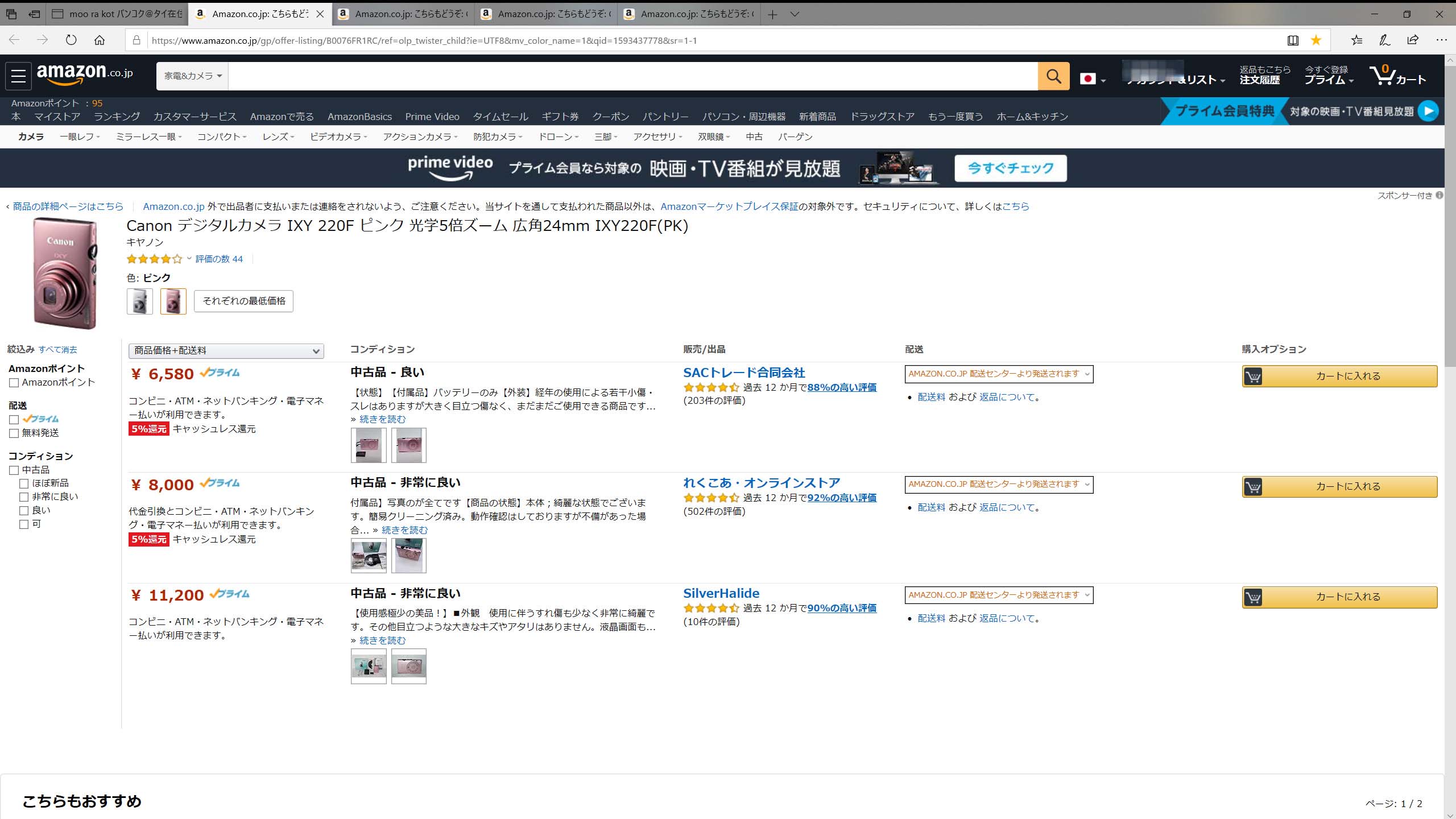The width and height of the screenshot is (1456, 819).
Task: Click in the Amazon search input field
Action: (x=633, y=76)
